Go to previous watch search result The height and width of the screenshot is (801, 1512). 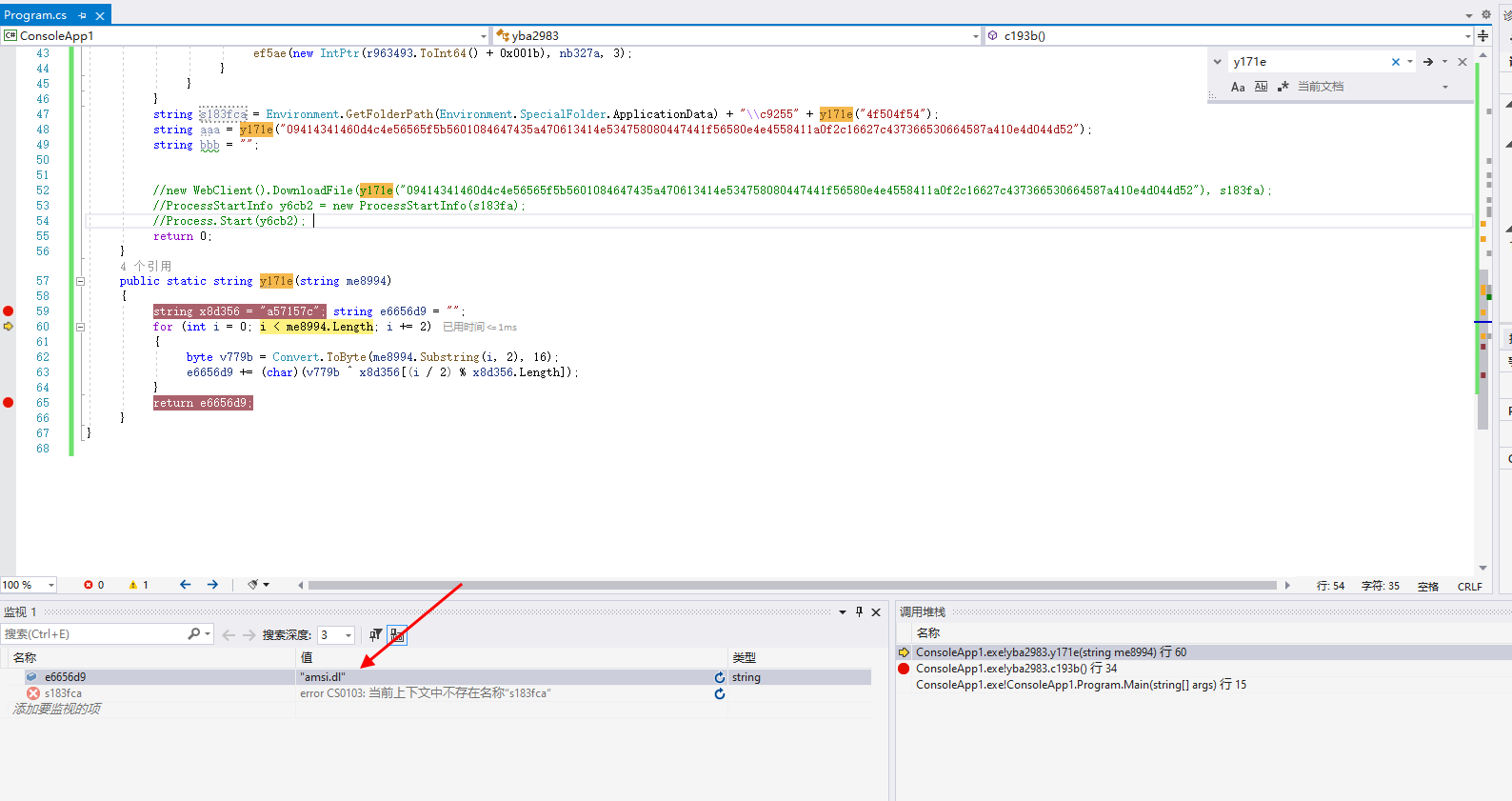229,635
